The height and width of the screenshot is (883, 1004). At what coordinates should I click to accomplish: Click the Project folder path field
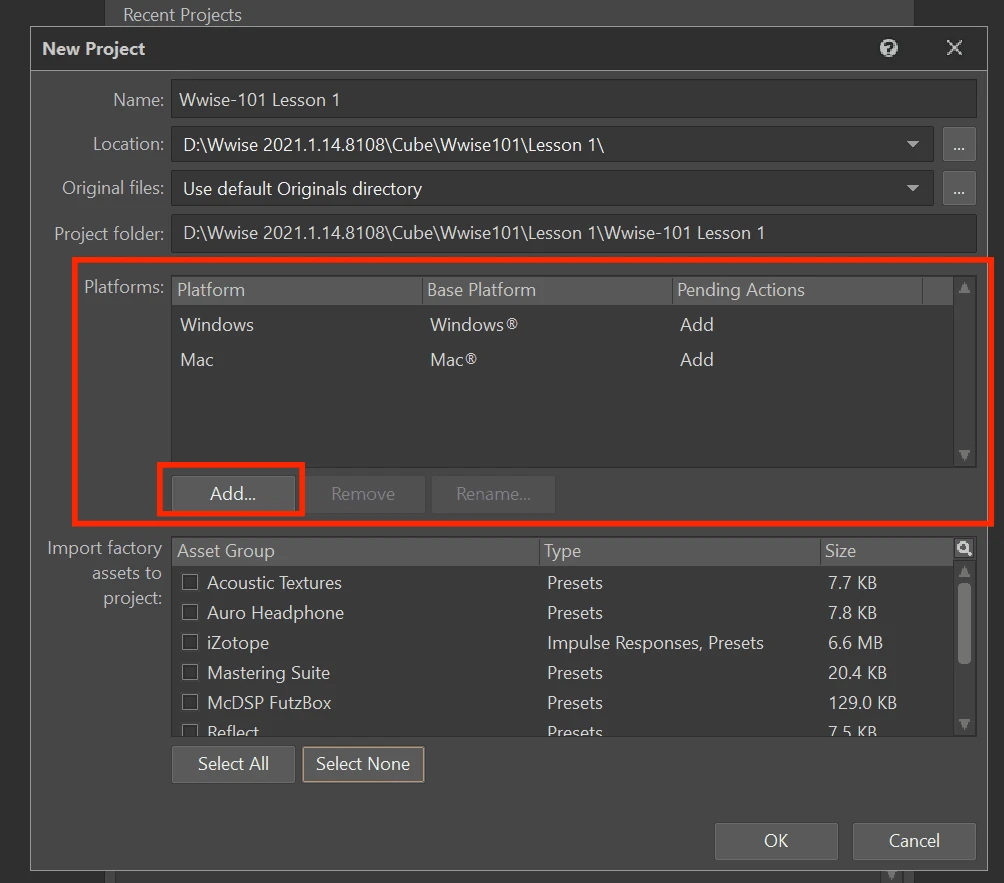click(x=573, y=233)
